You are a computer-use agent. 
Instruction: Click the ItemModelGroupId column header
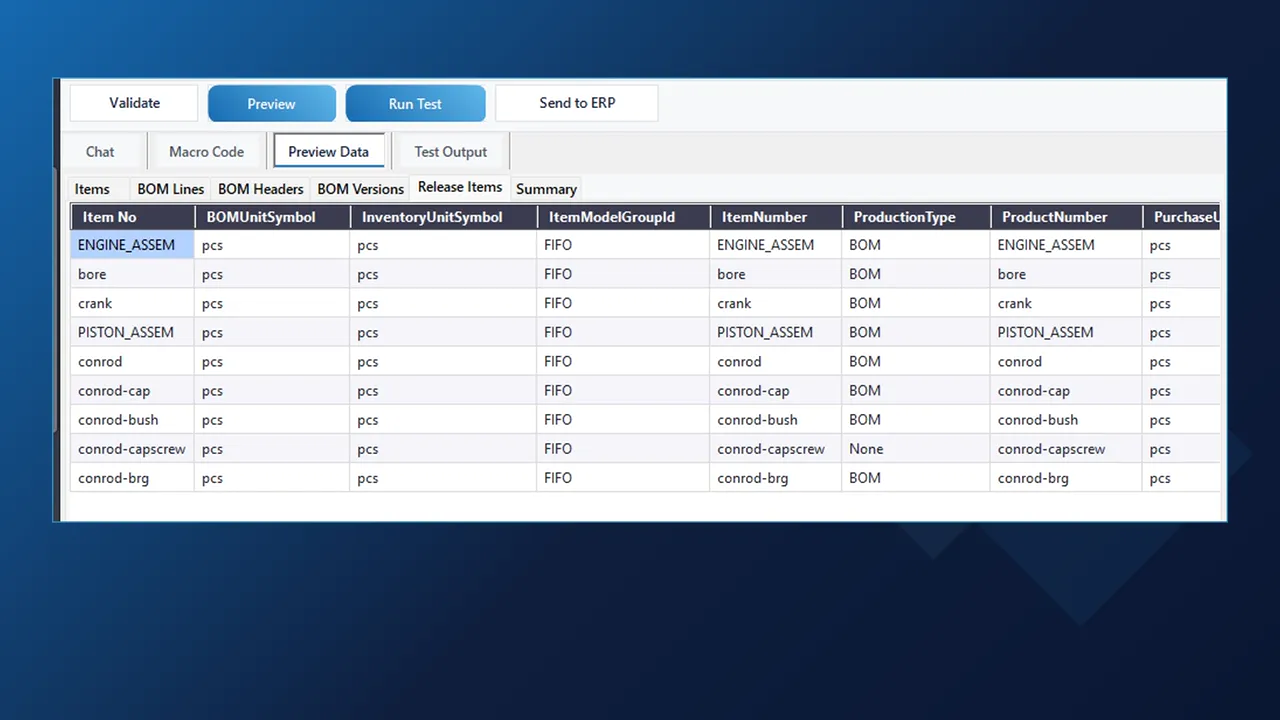623,217
